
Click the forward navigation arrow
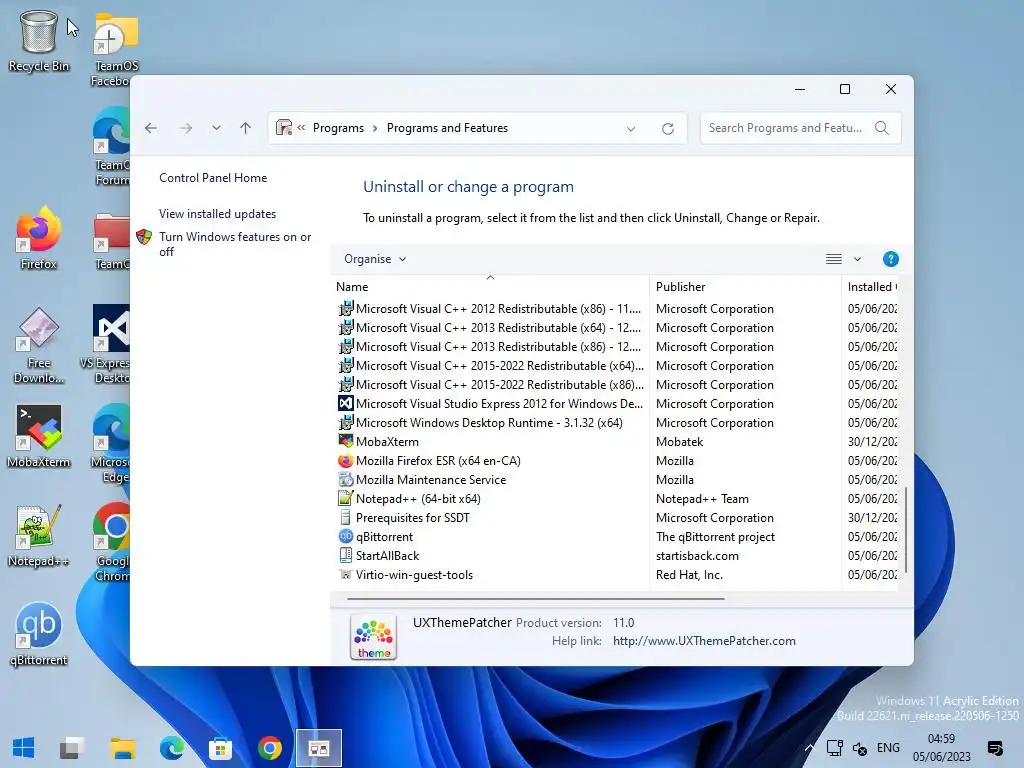point(186,128)
